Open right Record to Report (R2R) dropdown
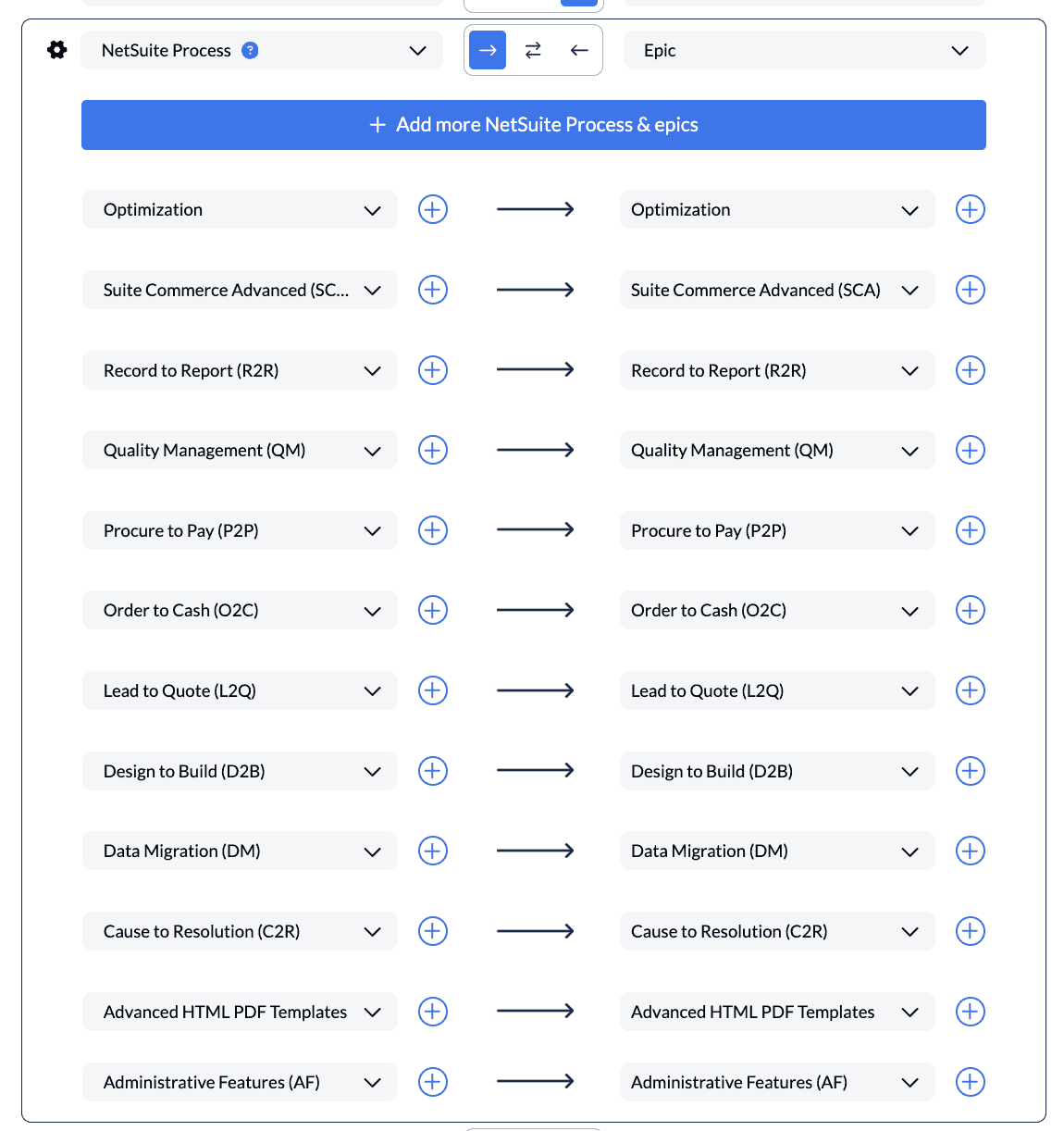The height and width of the screenshot is (1131, 1064). point(777,370)
